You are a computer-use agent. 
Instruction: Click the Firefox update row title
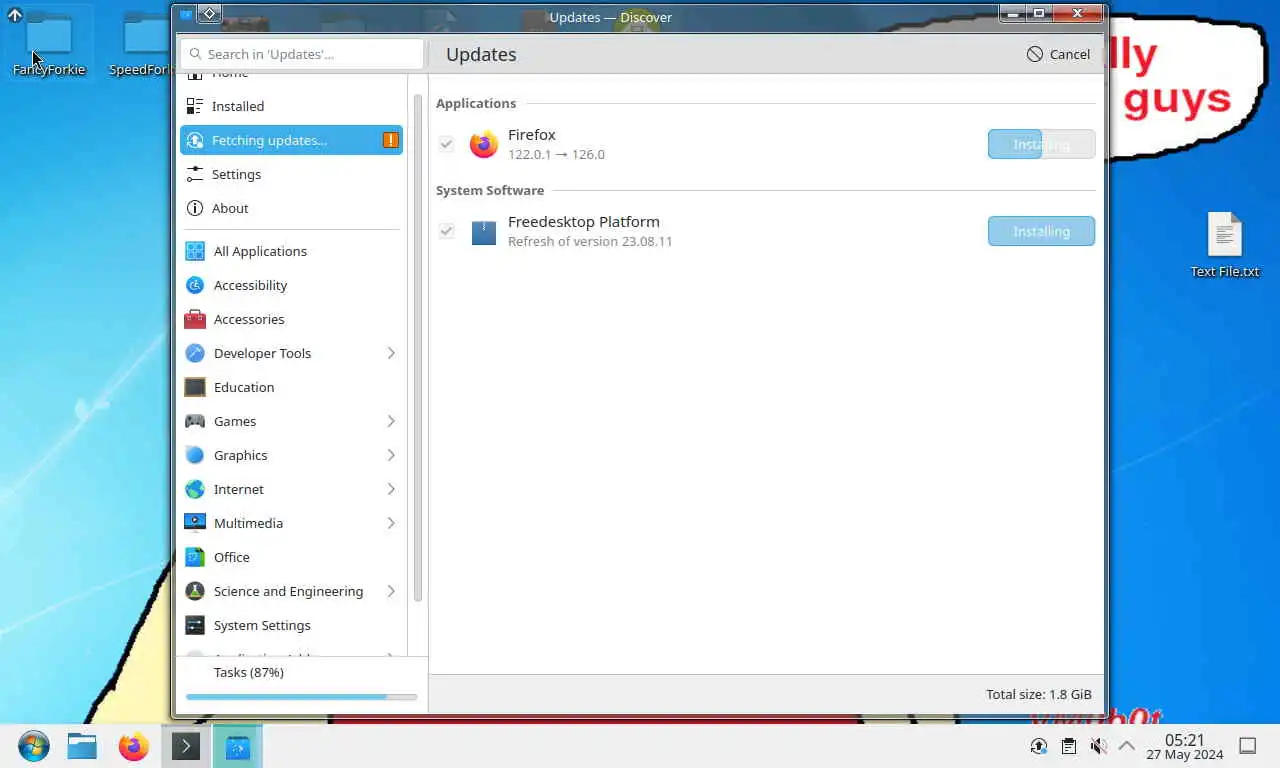(x=531, y=135)
